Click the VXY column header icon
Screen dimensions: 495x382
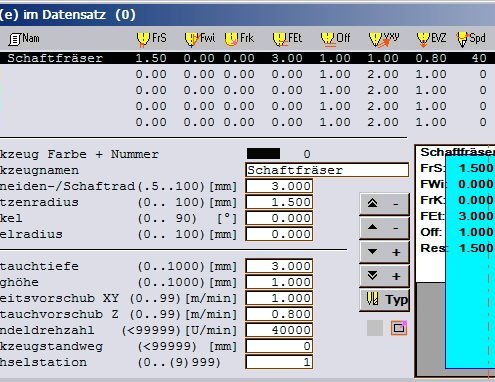[376, 39]
